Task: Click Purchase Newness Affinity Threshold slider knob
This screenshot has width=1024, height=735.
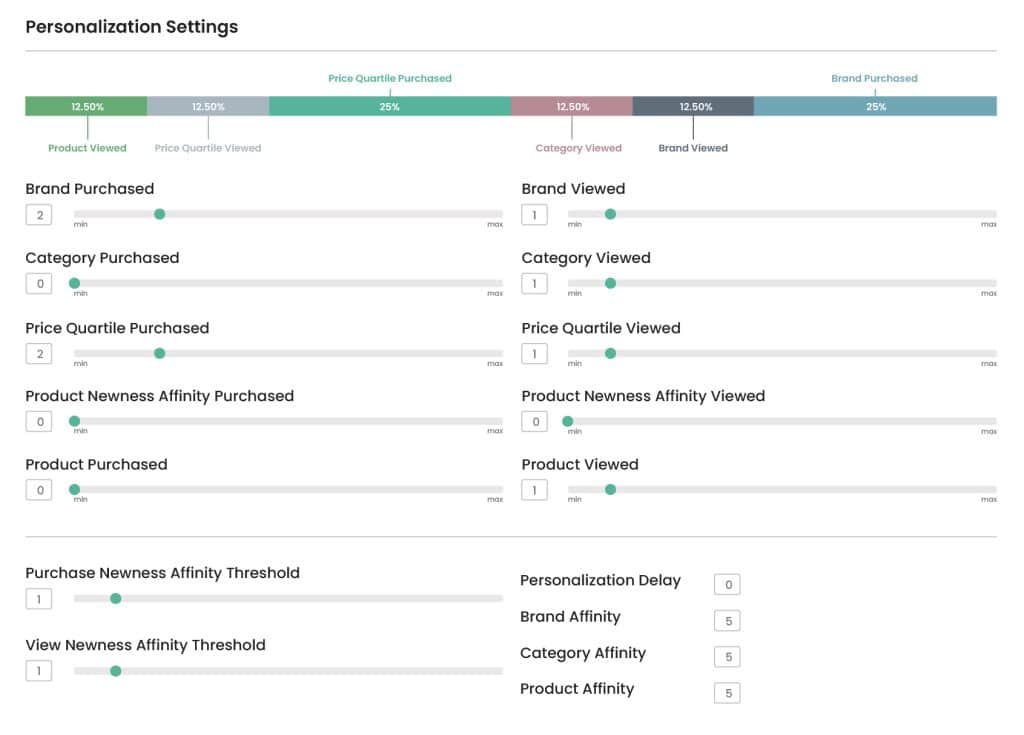Action: (x=116, y=598)
